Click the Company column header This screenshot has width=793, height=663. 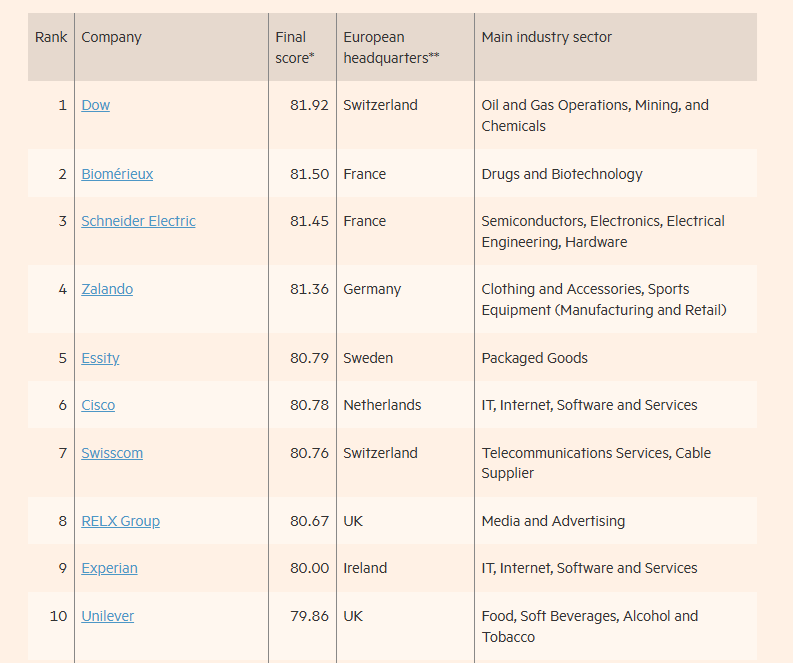[x=111, y=38]
